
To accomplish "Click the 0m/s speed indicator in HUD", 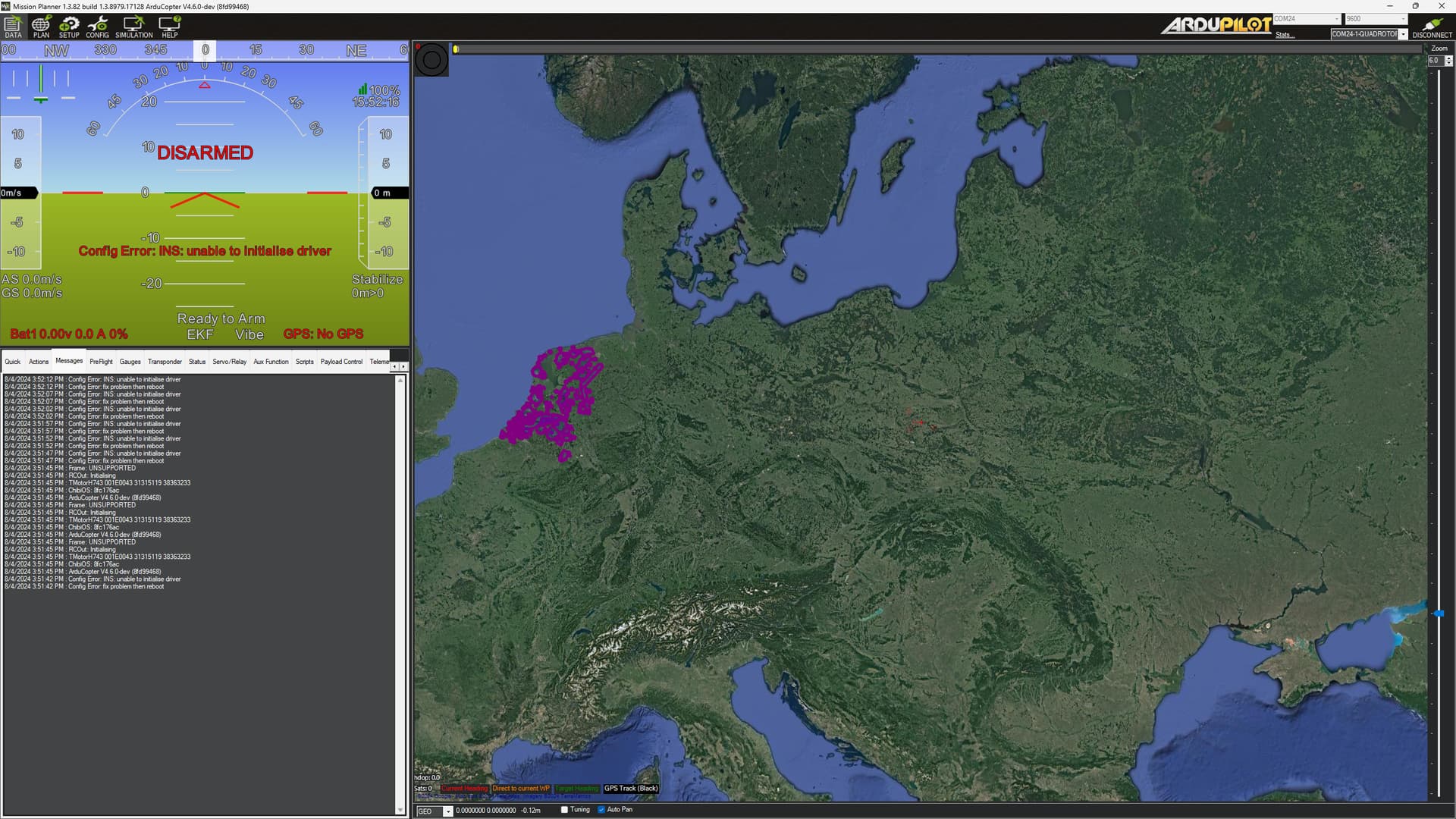I will pos(19,193).
